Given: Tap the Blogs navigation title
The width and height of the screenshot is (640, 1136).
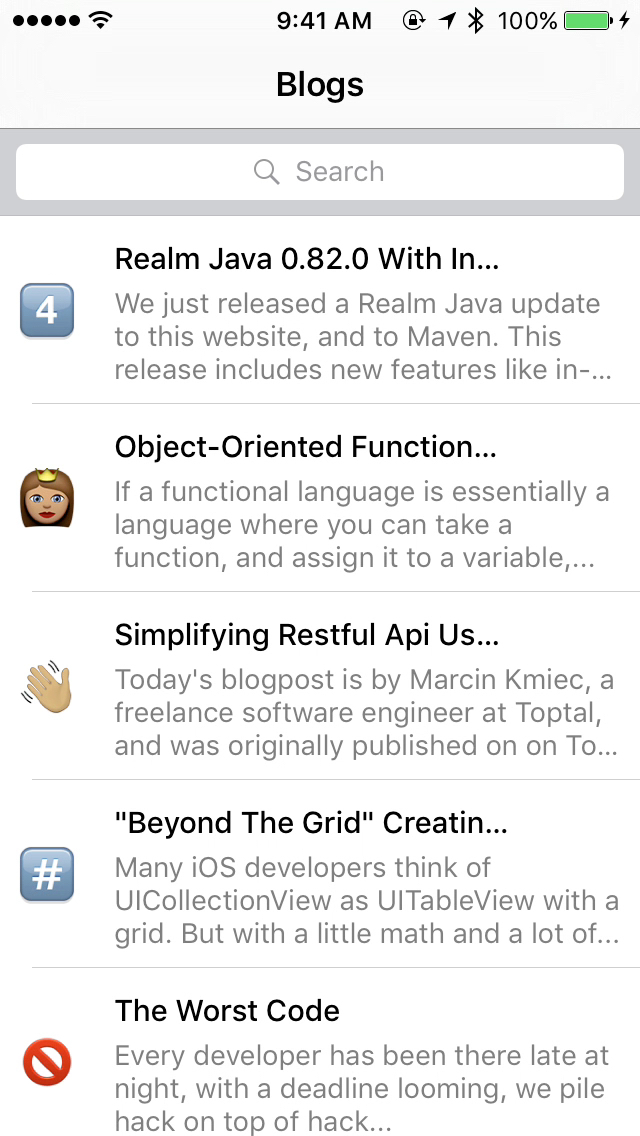Looking at the screenshot, I should (320, 85).
